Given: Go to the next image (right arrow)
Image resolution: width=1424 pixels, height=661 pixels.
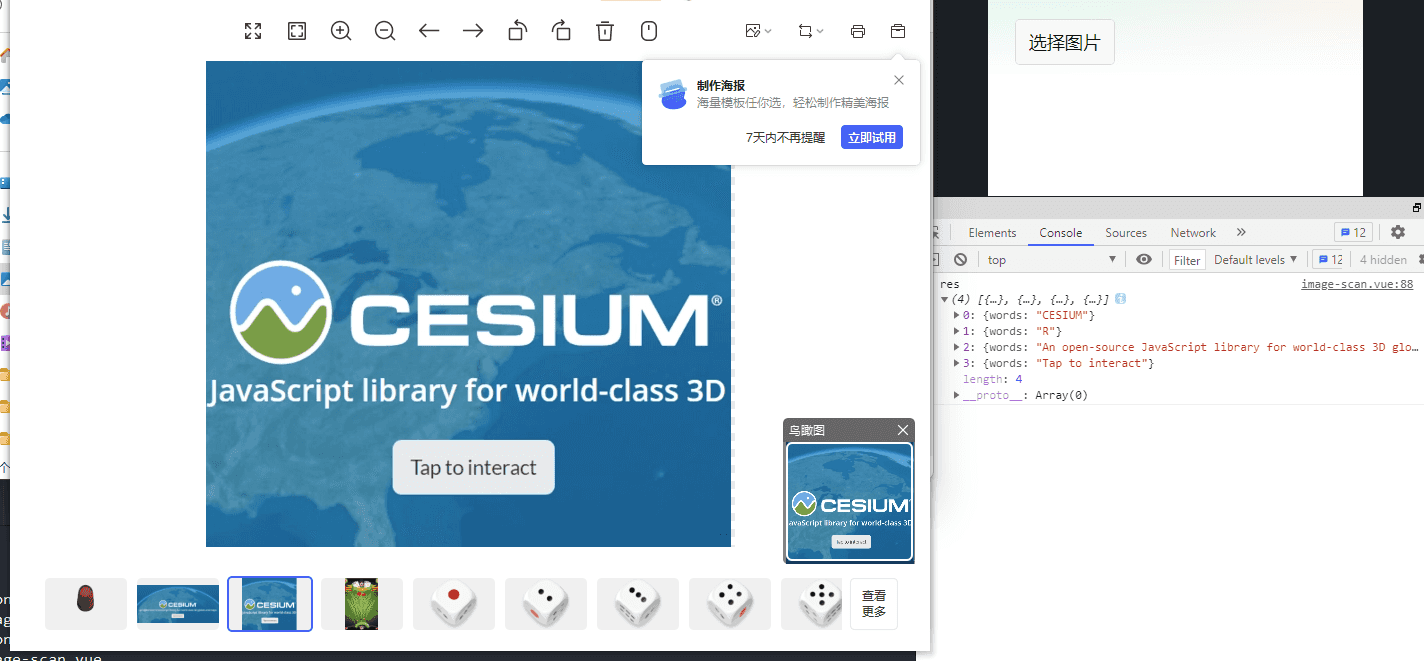Looking at the screenshot, I should click(473, 31).
